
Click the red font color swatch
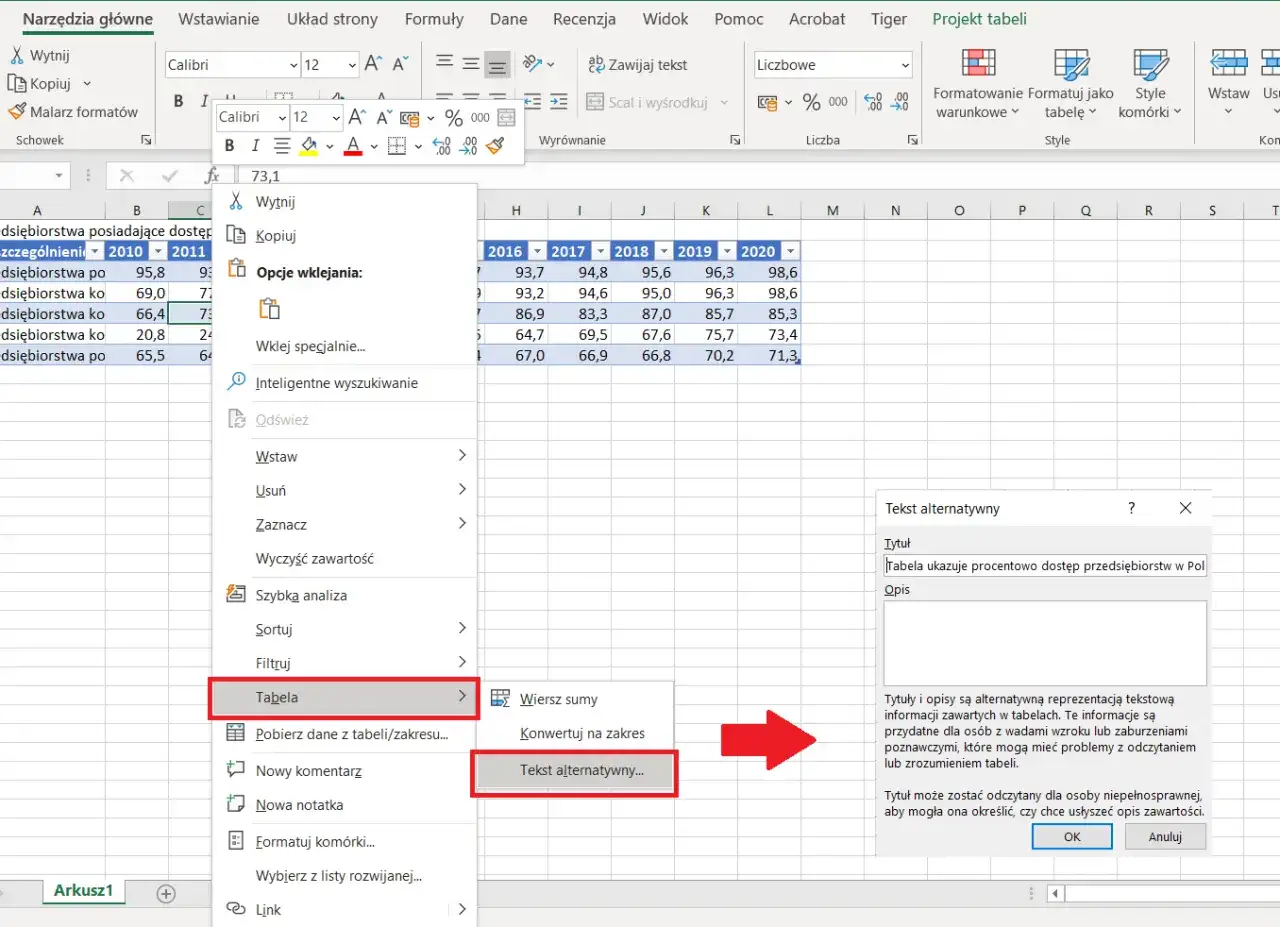pos(352,147)
